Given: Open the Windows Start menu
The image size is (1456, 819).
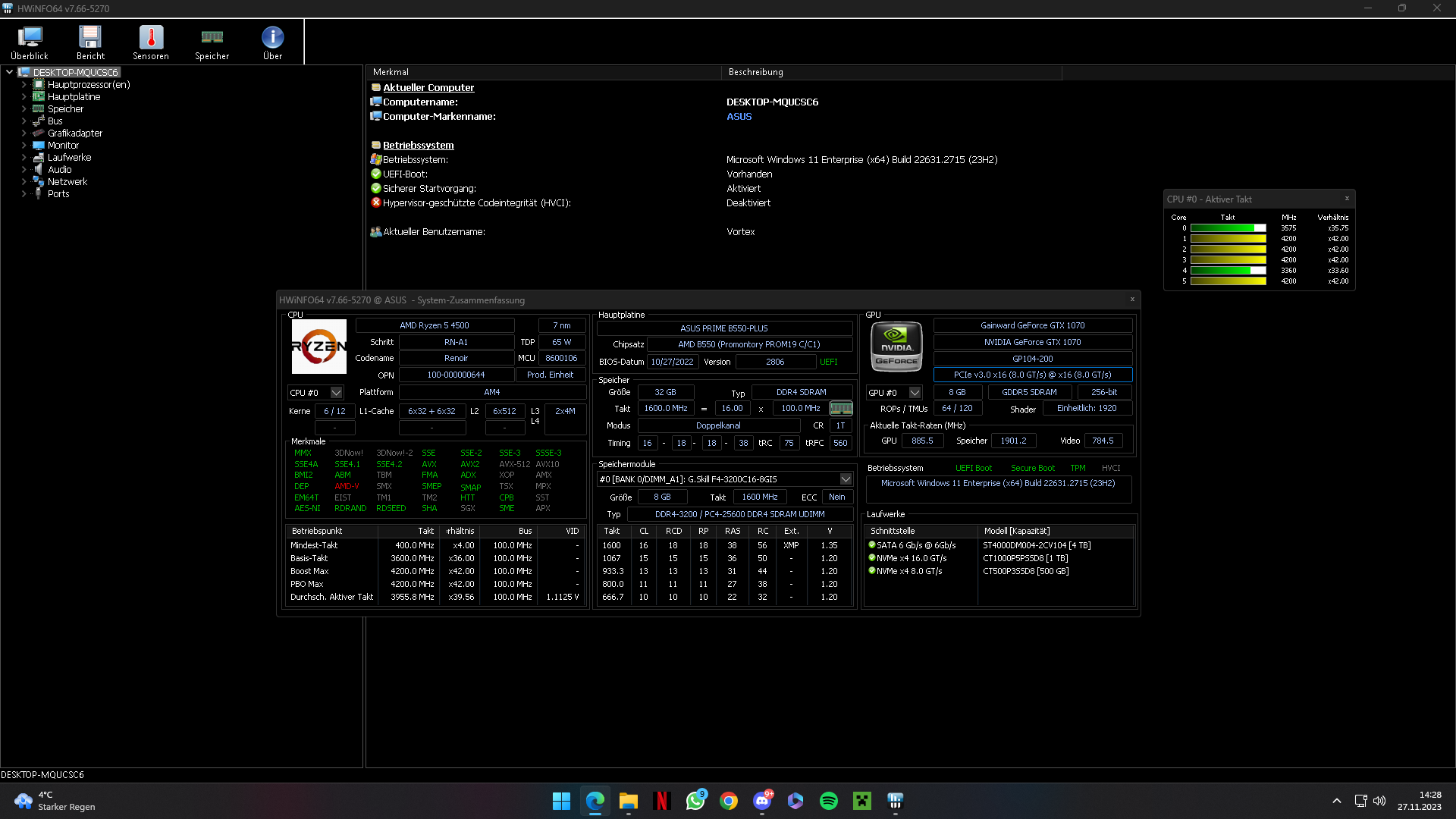Looking at the screenshot, I should 561,801.
